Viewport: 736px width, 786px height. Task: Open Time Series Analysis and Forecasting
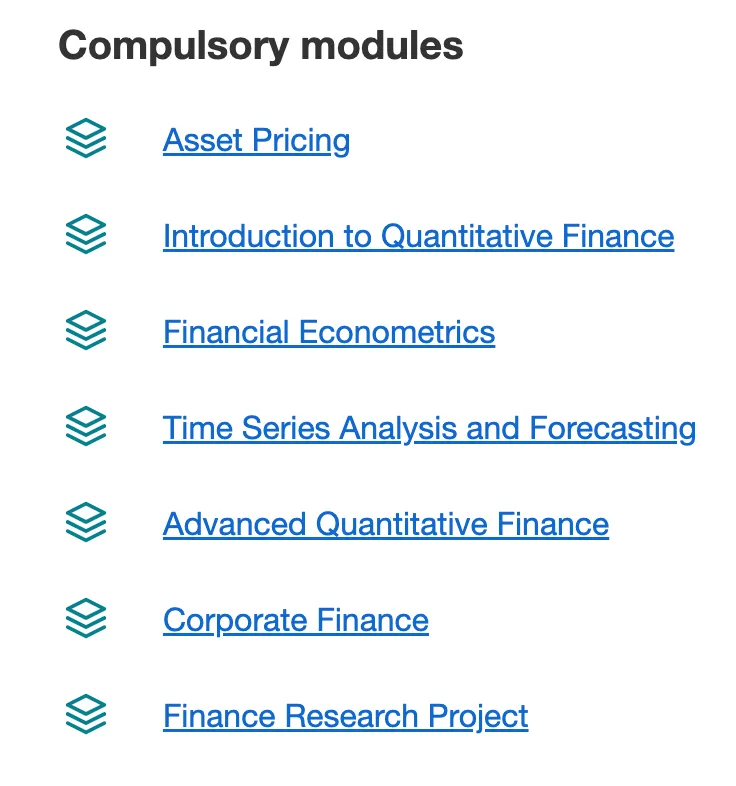429,428
